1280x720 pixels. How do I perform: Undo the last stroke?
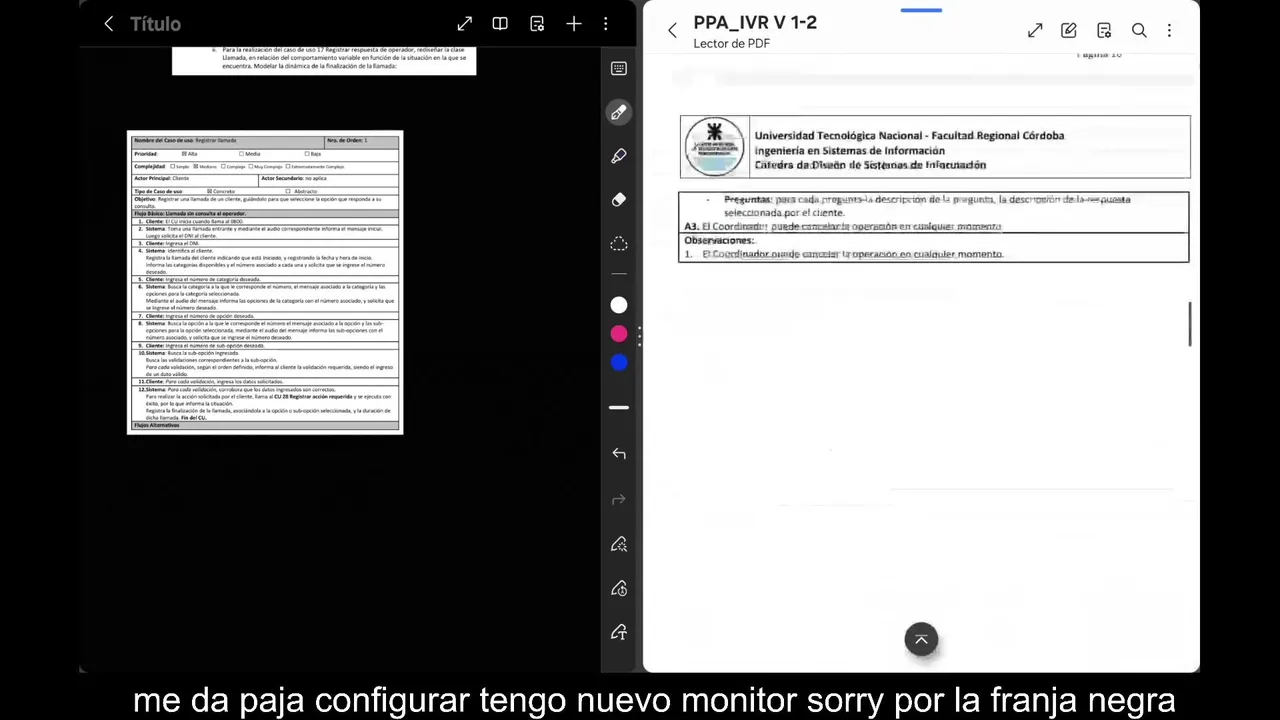pyautogui.click(x=619, y=454)
